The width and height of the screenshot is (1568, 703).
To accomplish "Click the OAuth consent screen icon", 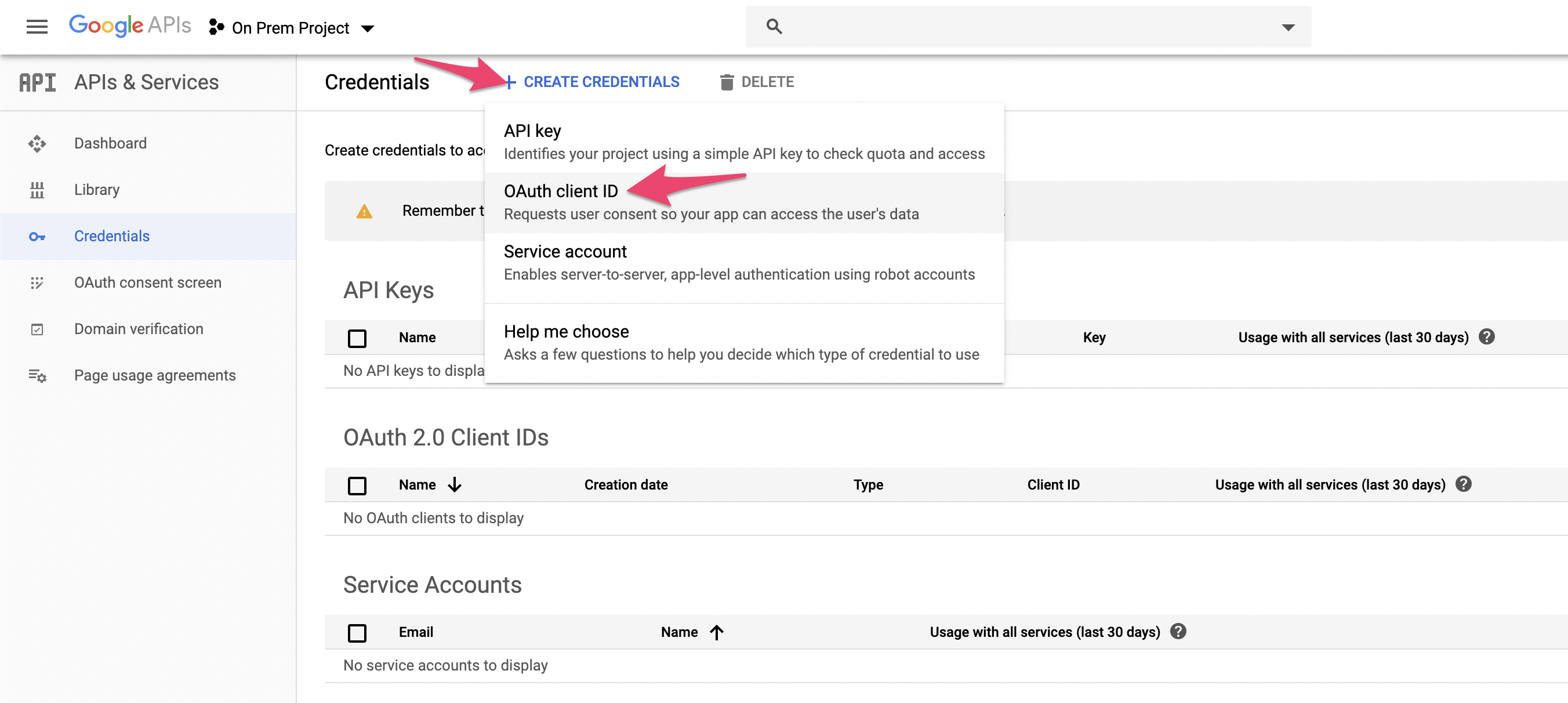I will (x=37, y=283).
